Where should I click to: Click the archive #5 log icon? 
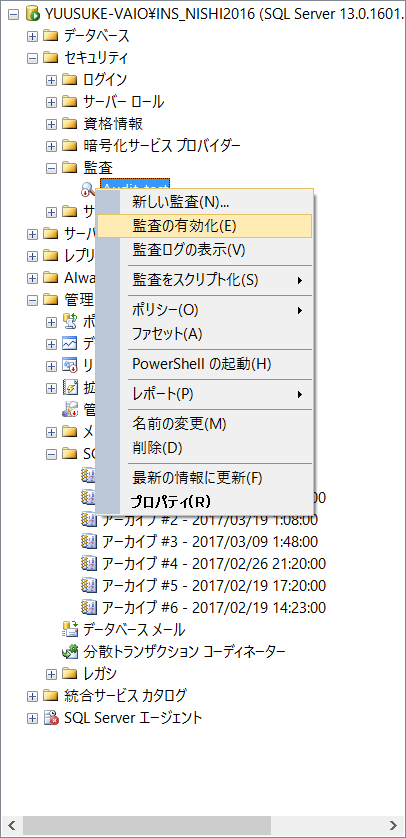click(x=89, y=585)
